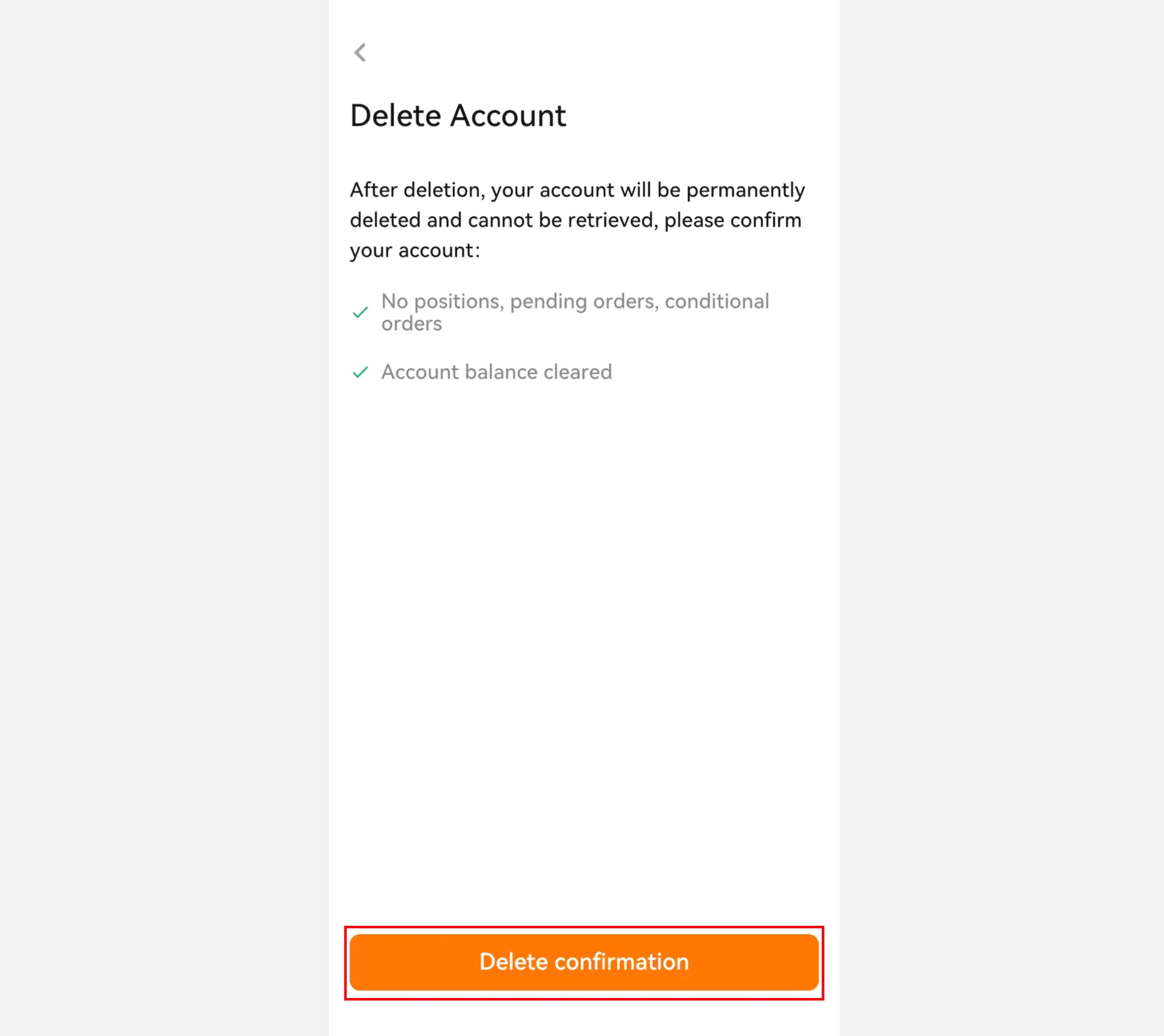
Task: Click the empty white area below the checklist
Action: pyautogui.click(x=583, y=612)
